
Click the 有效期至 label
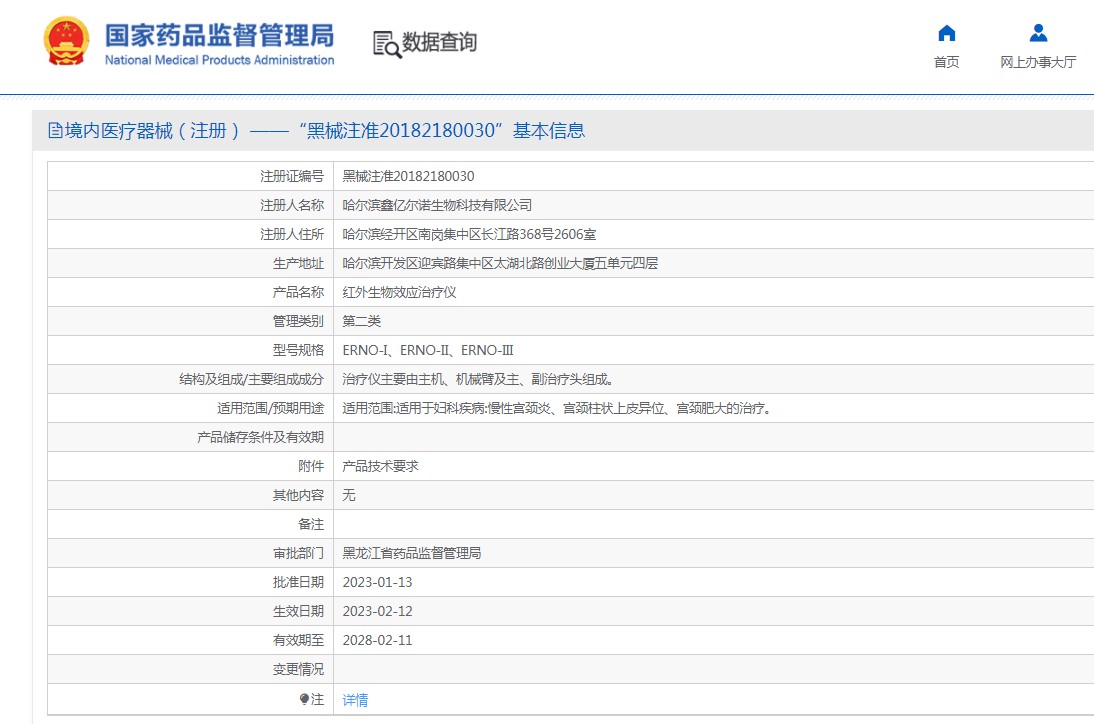point(298,640)
